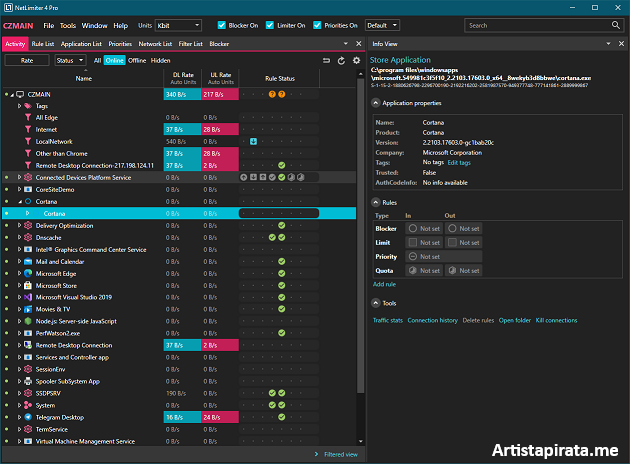Screen dimensions: 630x464
Task: Open Connection history link
Action: click(x=432, y=320)
